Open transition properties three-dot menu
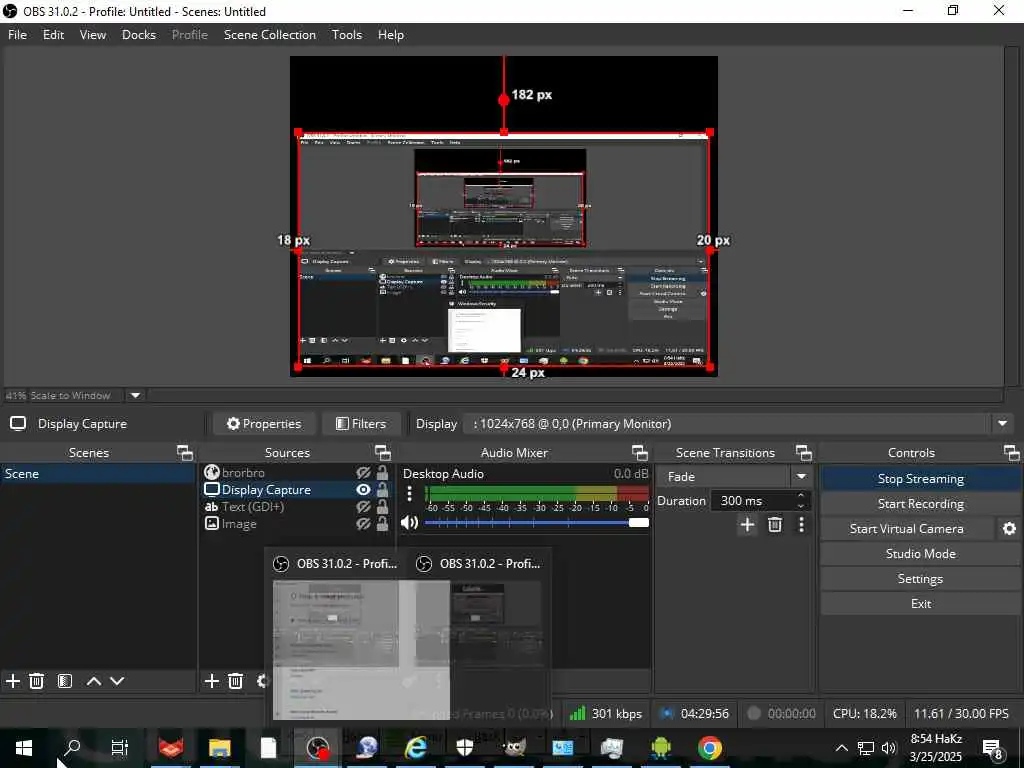The image size is (1024, 768). click(801, 524)
